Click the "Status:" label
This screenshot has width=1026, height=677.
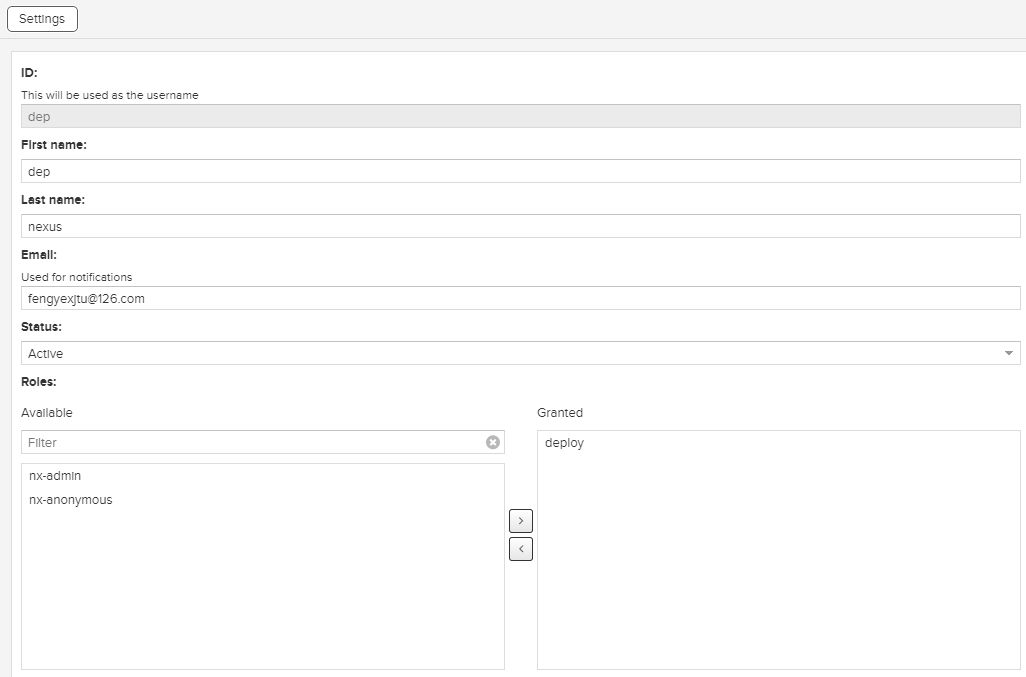point(42,327)
